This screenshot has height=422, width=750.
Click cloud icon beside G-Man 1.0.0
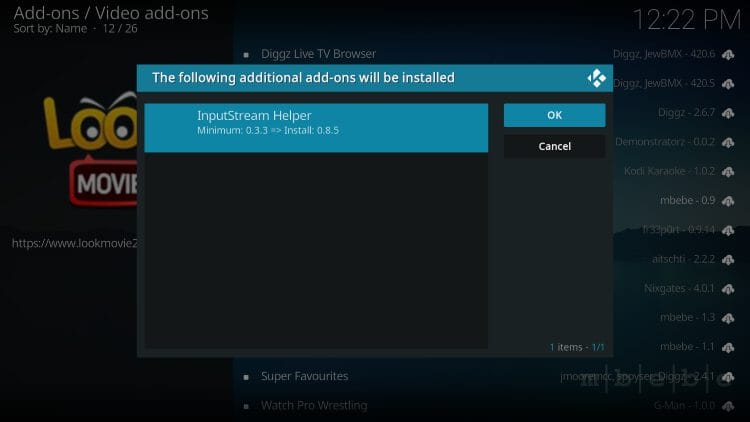point(727,406)
